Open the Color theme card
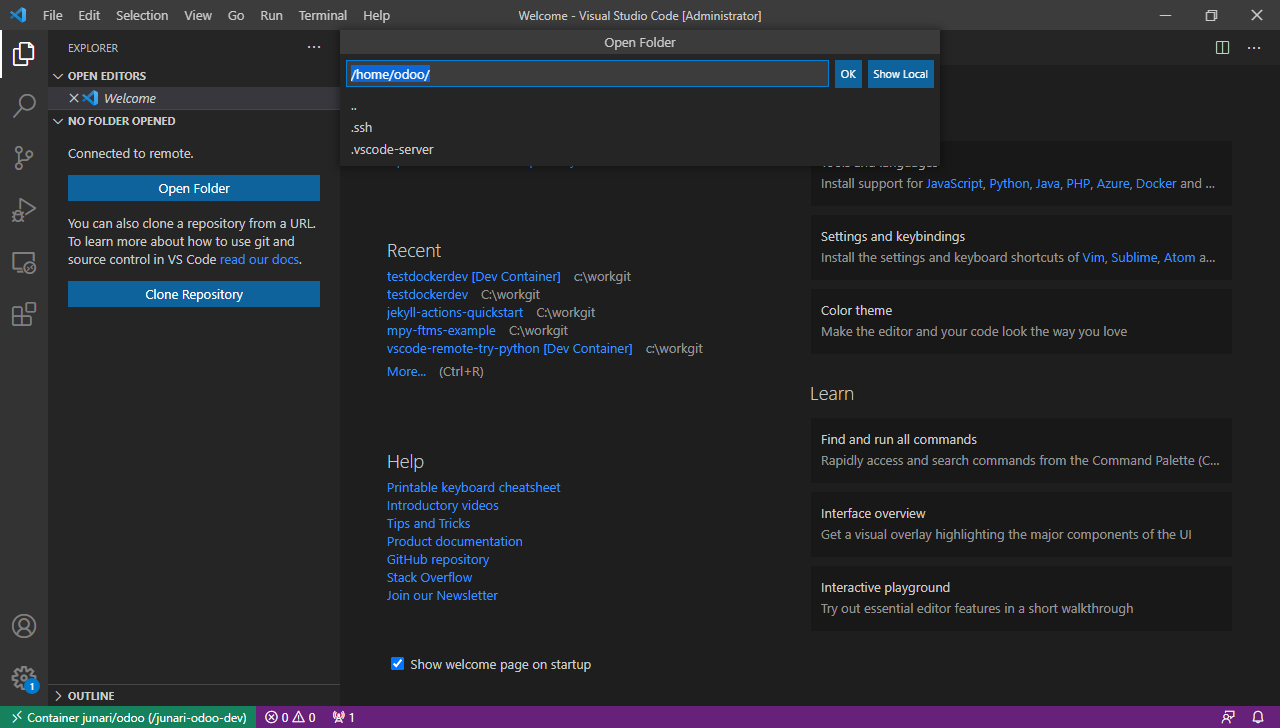The image size is (1280, 728). (x=1021, y=321)
